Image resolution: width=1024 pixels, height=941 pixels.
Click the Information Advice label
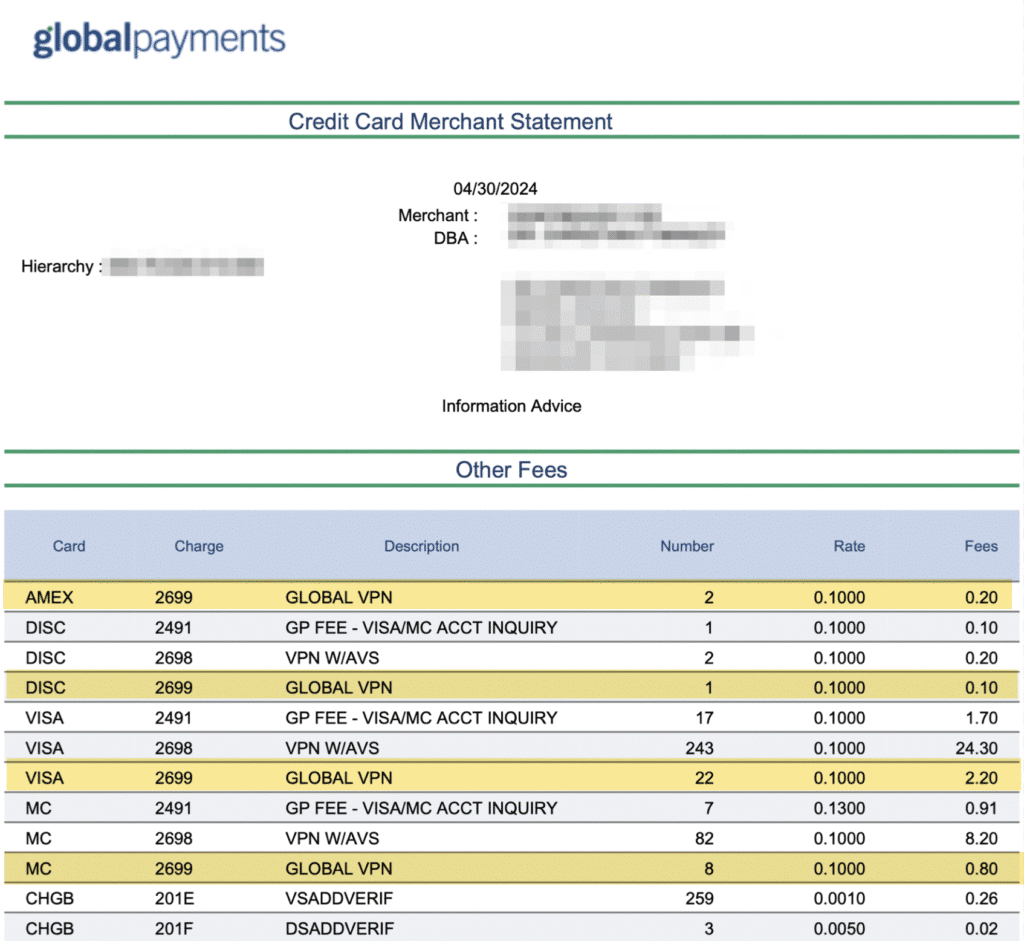(x=511, y=406)
